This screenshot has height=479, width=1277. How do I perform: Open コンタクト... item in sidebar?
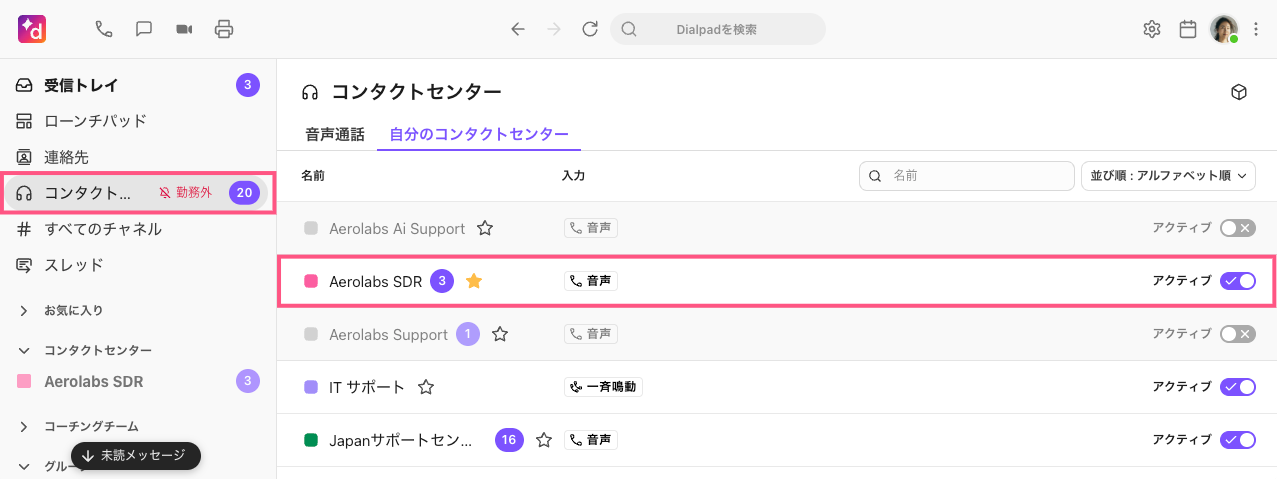[x=139, y=193]
